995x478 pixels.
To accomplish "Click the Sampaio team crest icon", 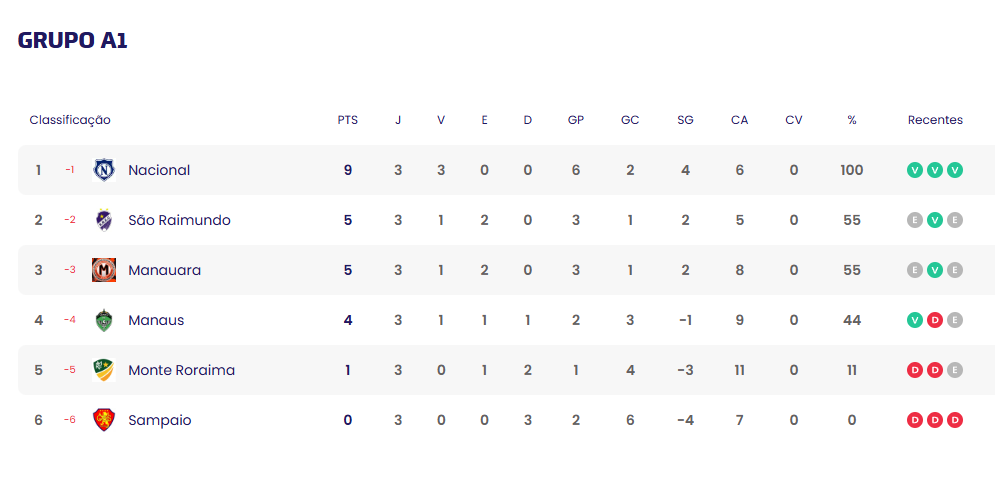I will [104, 420].
